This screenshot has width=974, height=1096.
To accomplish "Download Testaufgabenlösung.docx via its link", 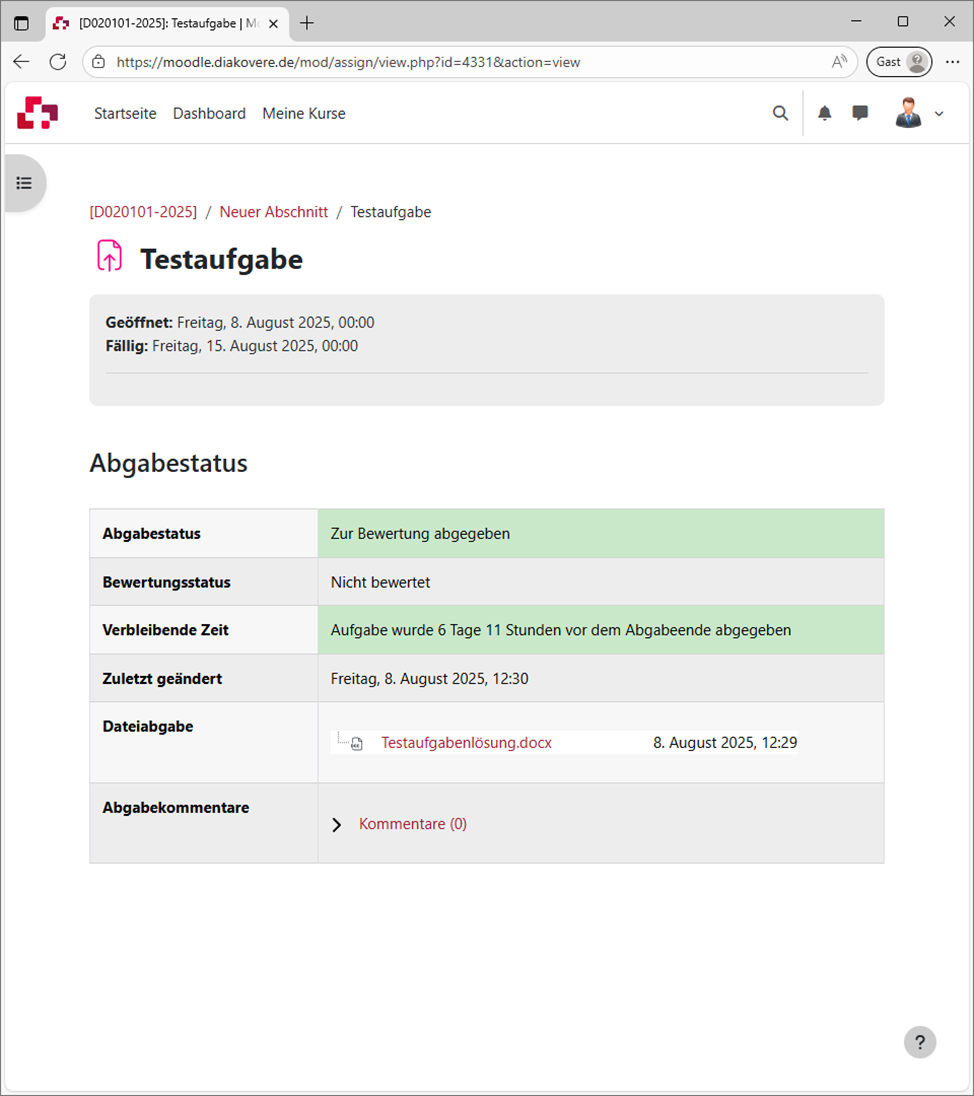I will click(465, 742).
